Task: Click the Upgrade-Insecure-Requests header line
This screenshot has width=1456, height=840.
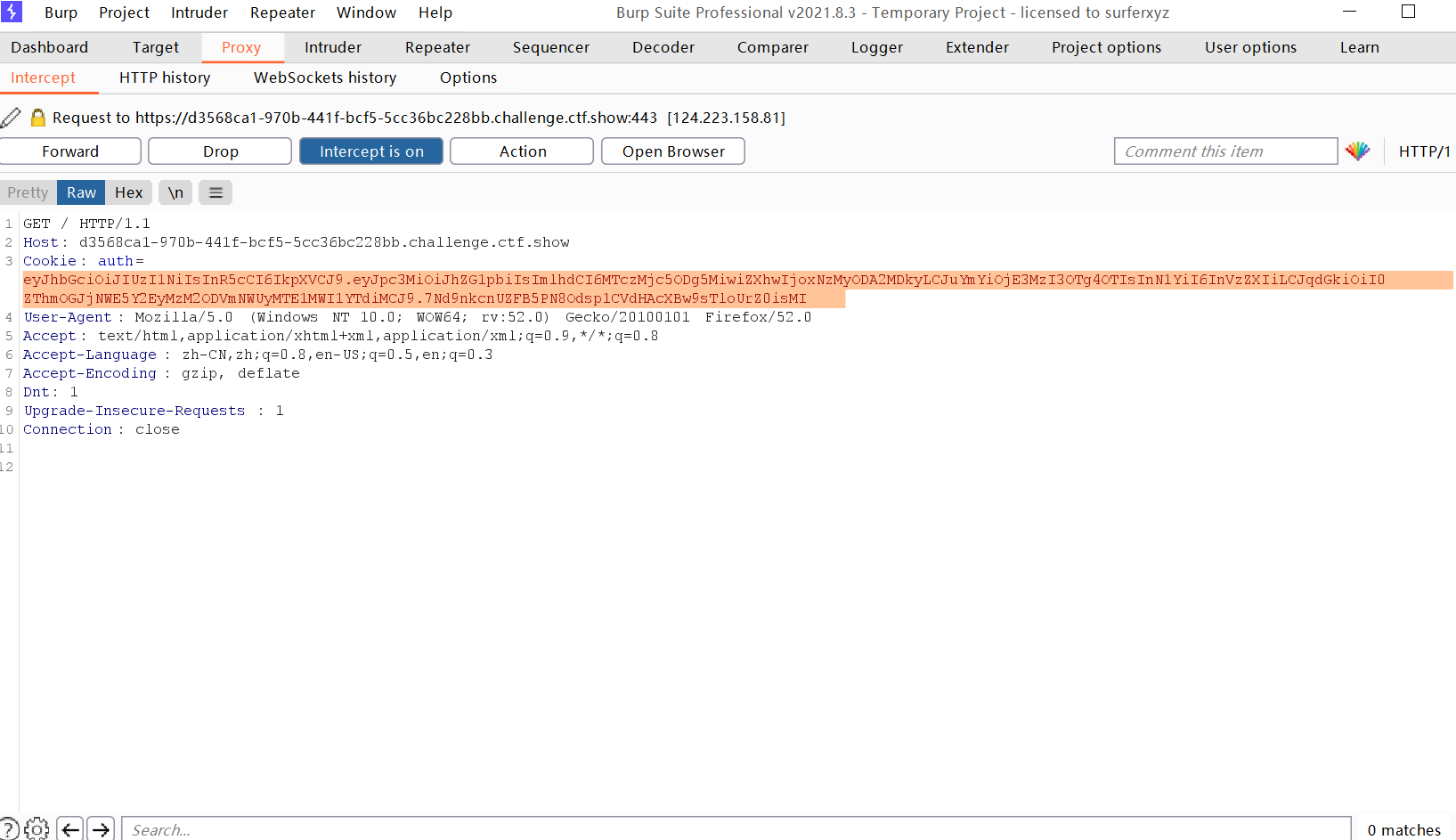Action: coord(153,411)
